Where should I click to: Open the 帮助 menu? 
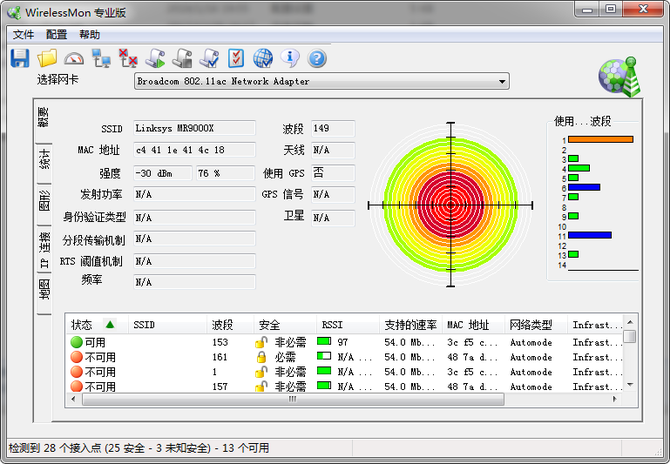coord(89,34)
